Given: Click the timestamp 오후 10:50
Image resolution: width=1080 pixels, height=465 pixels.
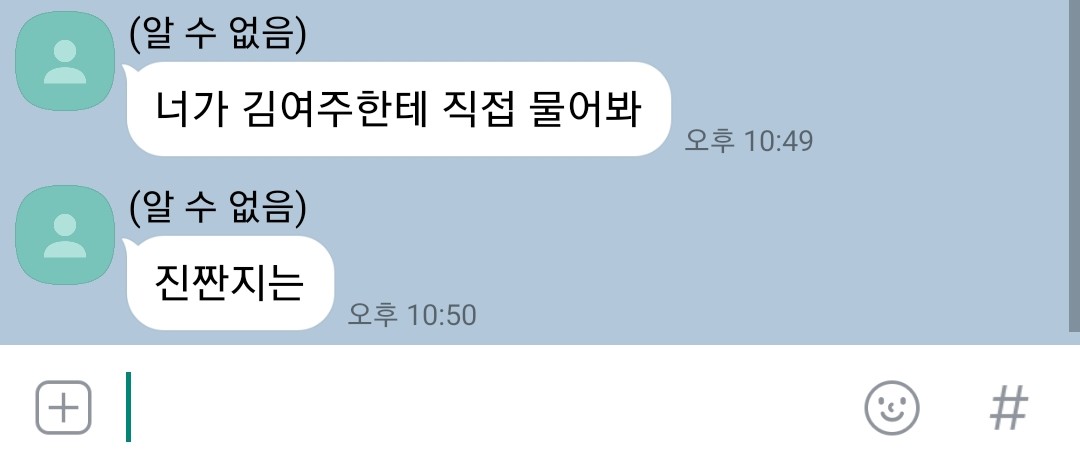Looking at the screenshot, I should [412, 316].
